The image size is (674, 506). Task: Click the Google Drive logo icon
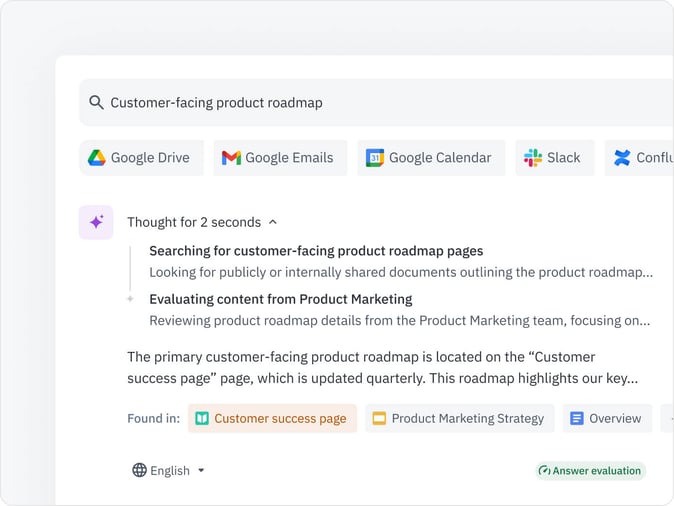tap(97, 158)
